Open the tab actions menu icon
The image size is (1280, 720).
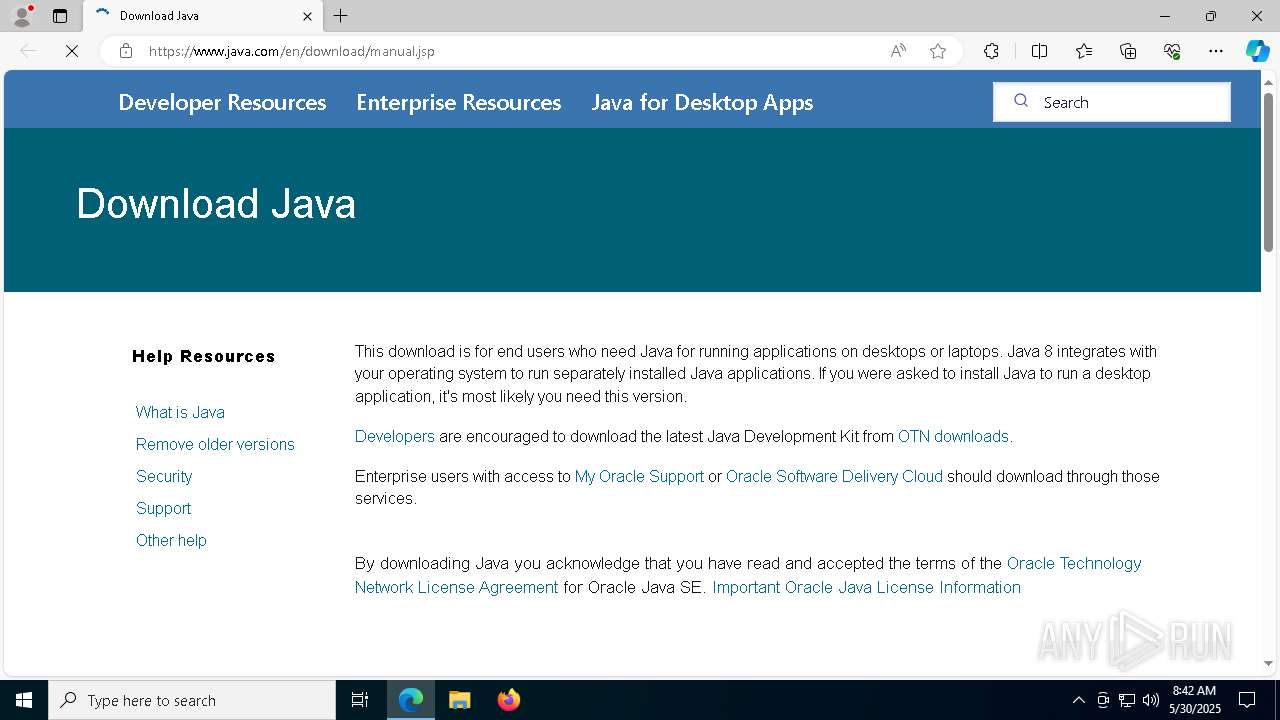60,16
